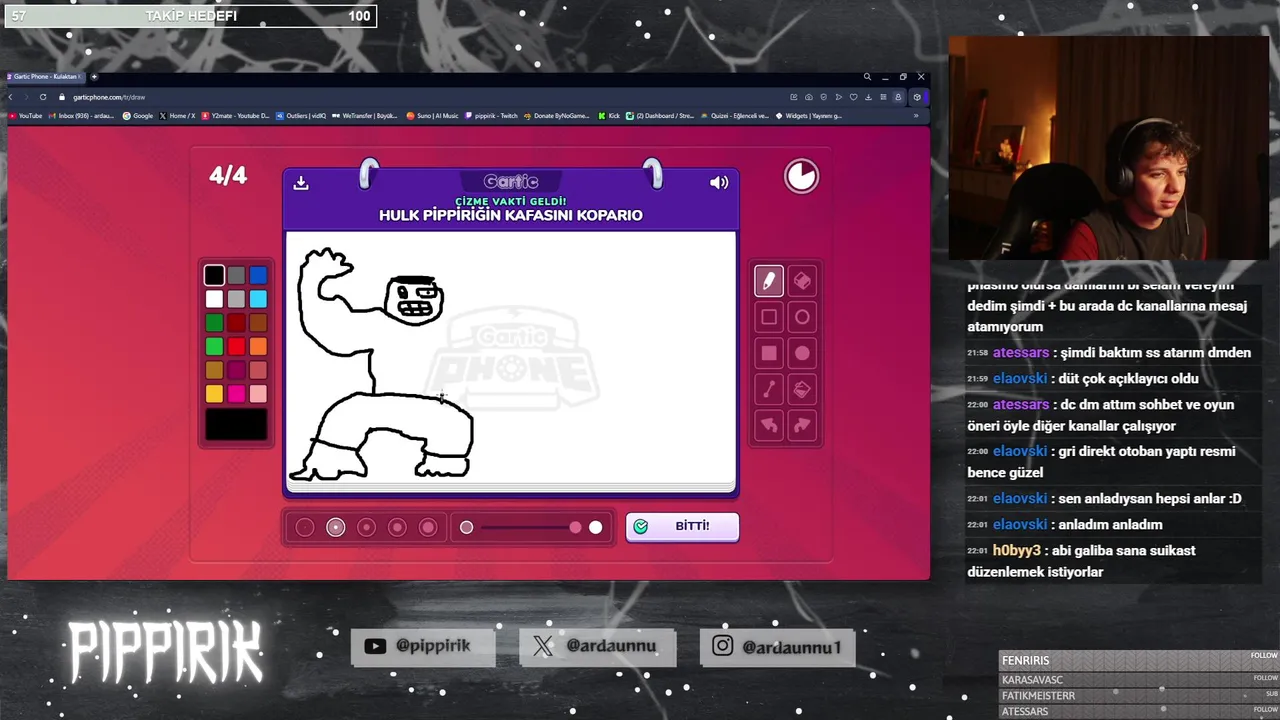Open the pippirik - Twitch bookmark

tap(491, 116)
